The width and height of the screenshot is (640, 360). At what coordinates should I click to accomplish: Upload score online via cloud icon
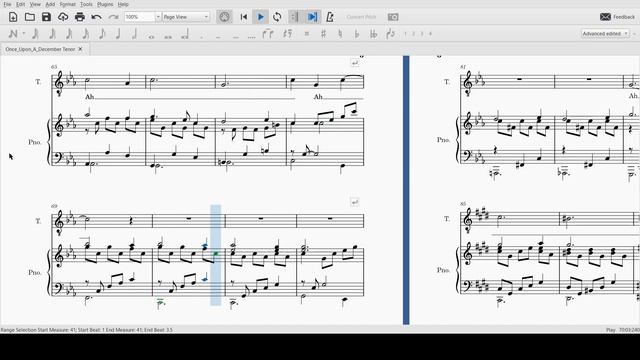pyautogui.click(x=63, y=17)
